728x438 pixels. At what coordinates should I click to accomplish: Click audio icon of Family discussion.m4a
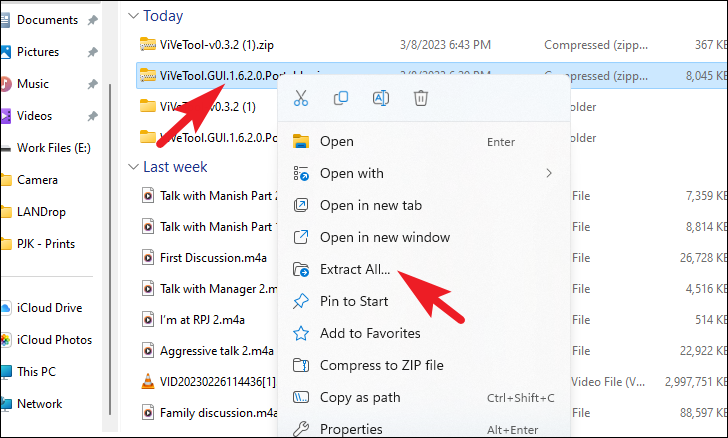tap(148, 412)
